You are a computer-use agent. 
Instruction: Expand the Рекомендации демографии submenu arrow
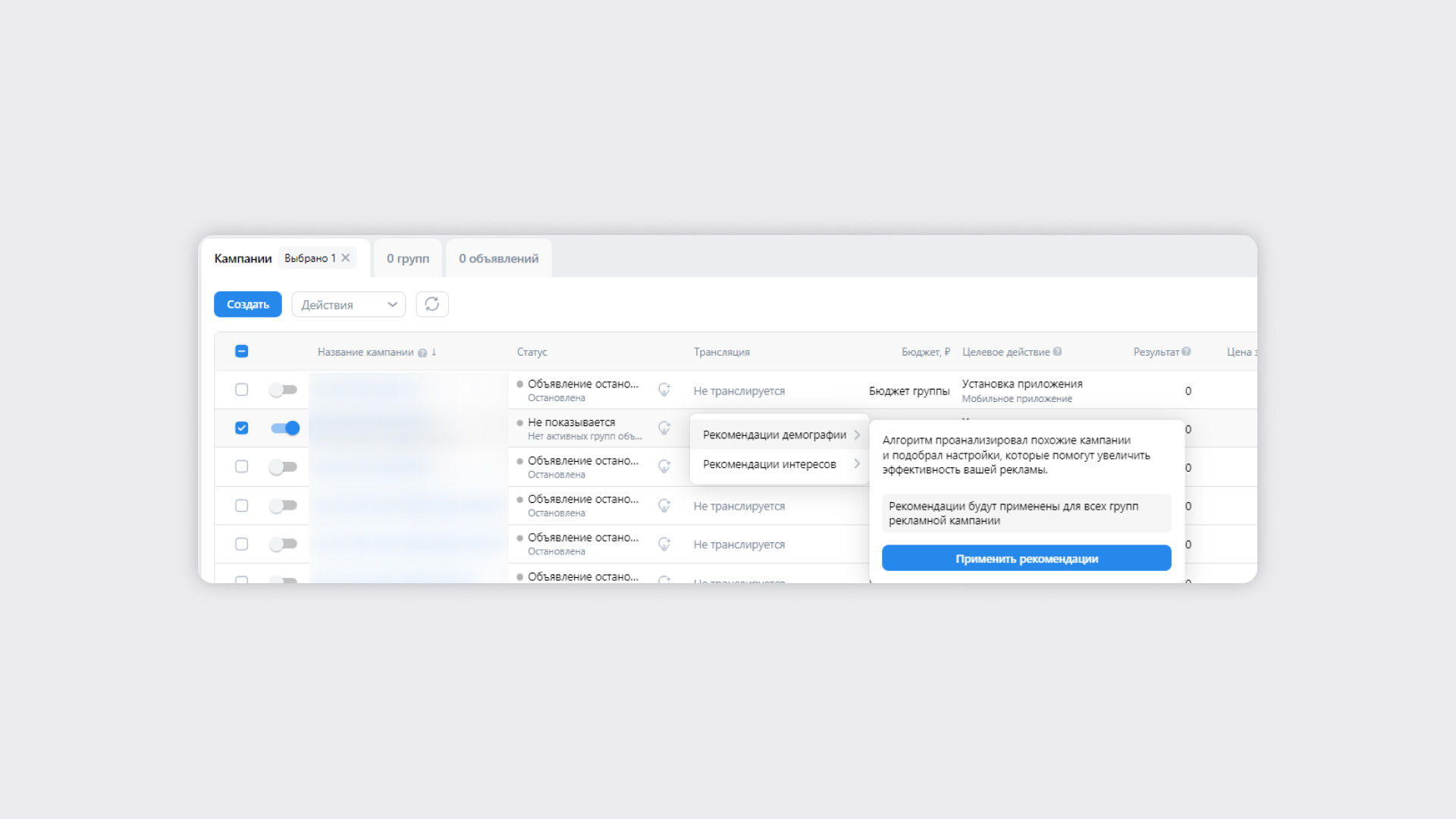point(857,435)
